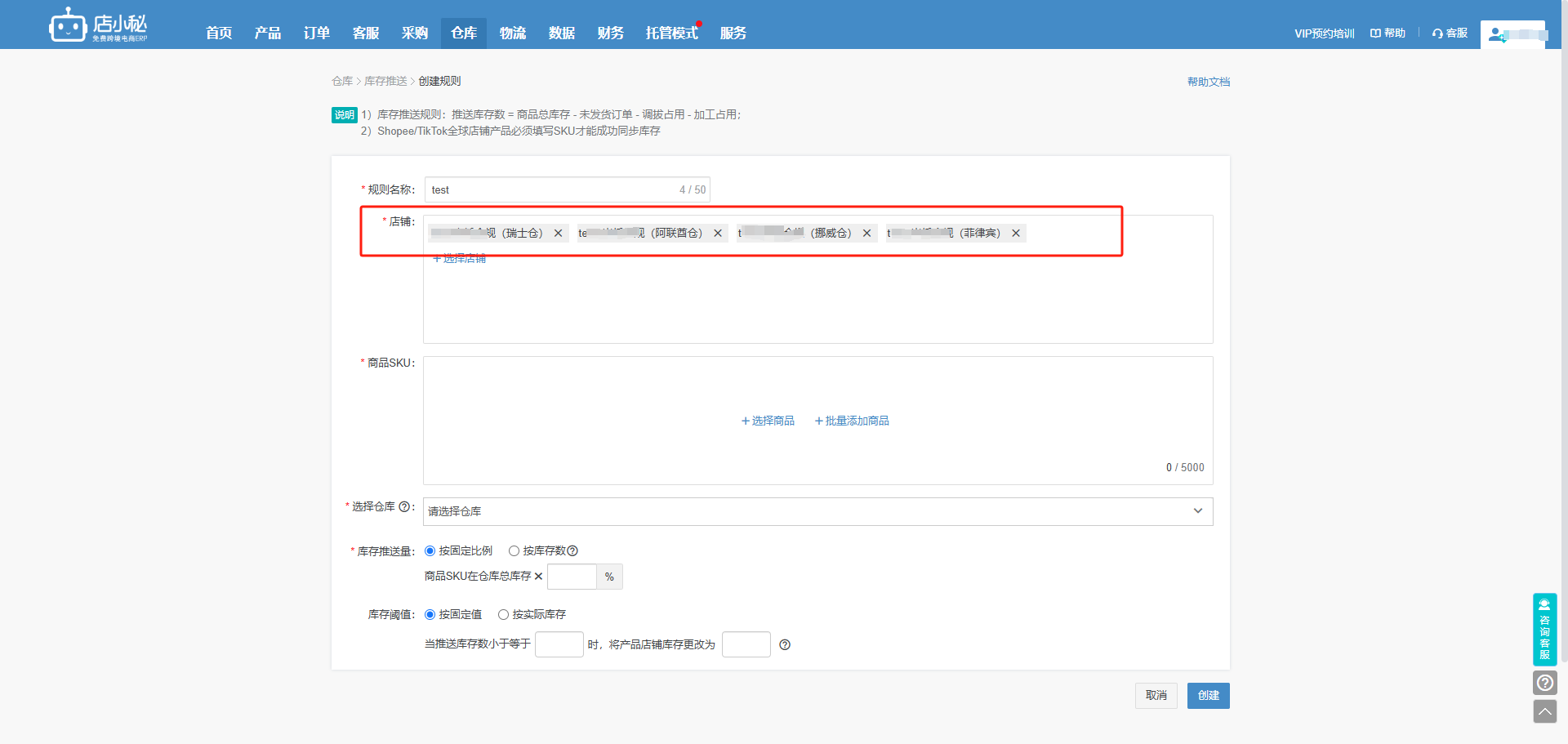The height and width of the screenshot is (744, 1568).
Task: Open 帮助 book link in header
Action: pyautogui.click(x=1388, y=33)
